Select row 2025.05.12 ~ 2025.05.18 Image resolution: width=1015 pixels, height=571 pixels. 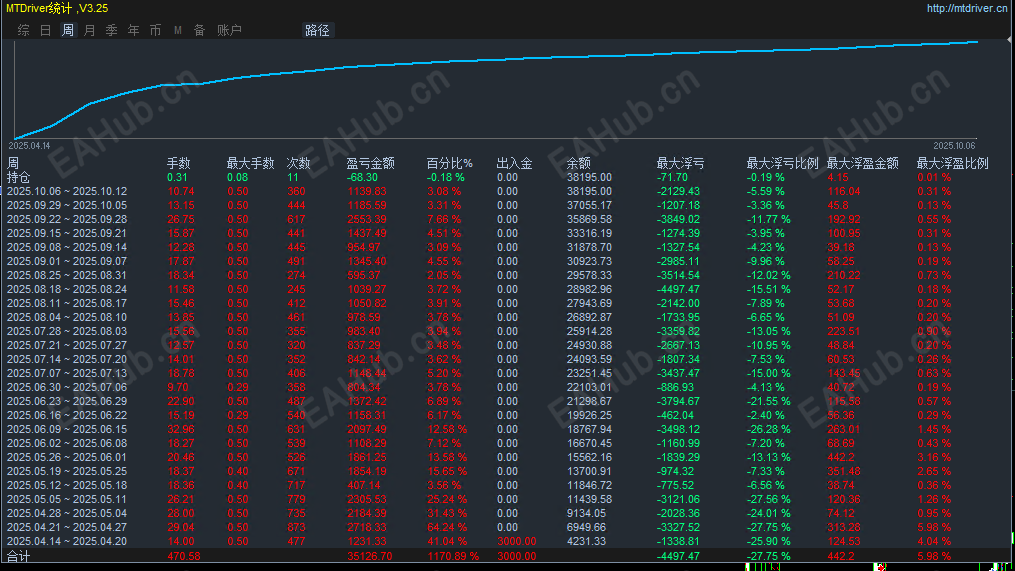point(67,485)
